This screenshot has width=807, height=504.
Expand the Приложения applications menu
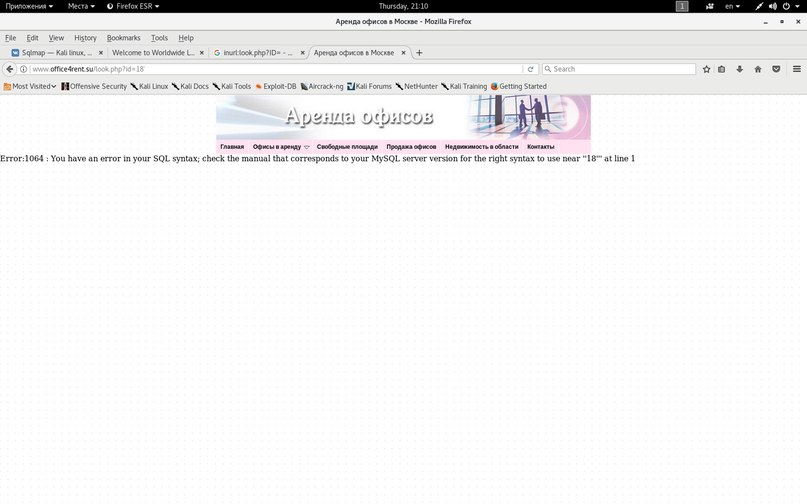click(x=29, y=6)
